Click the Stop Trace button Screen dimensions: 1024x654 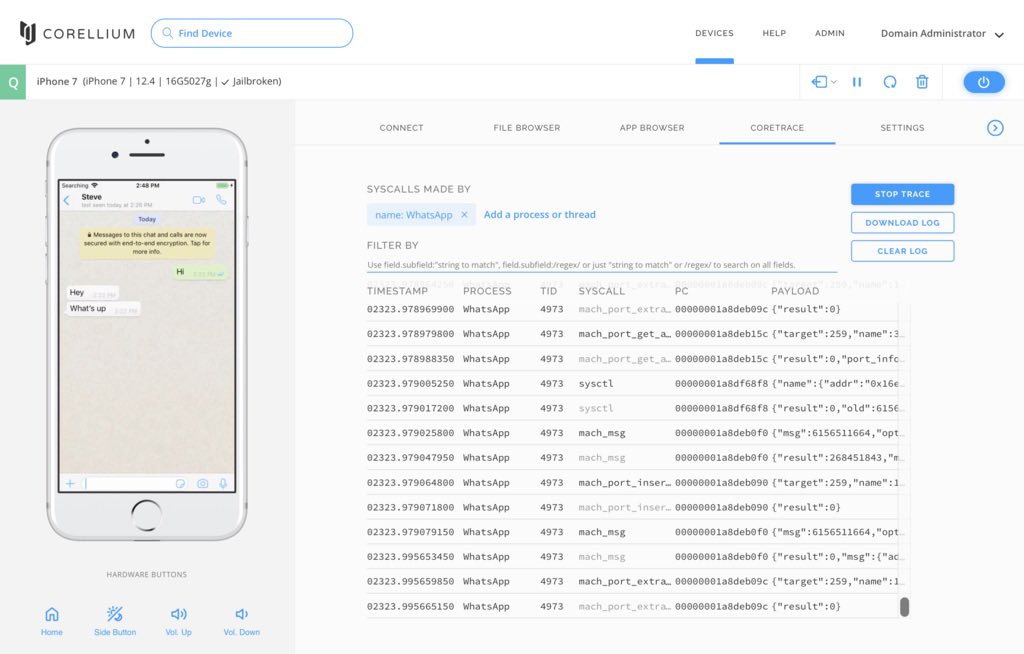[902, 194]
